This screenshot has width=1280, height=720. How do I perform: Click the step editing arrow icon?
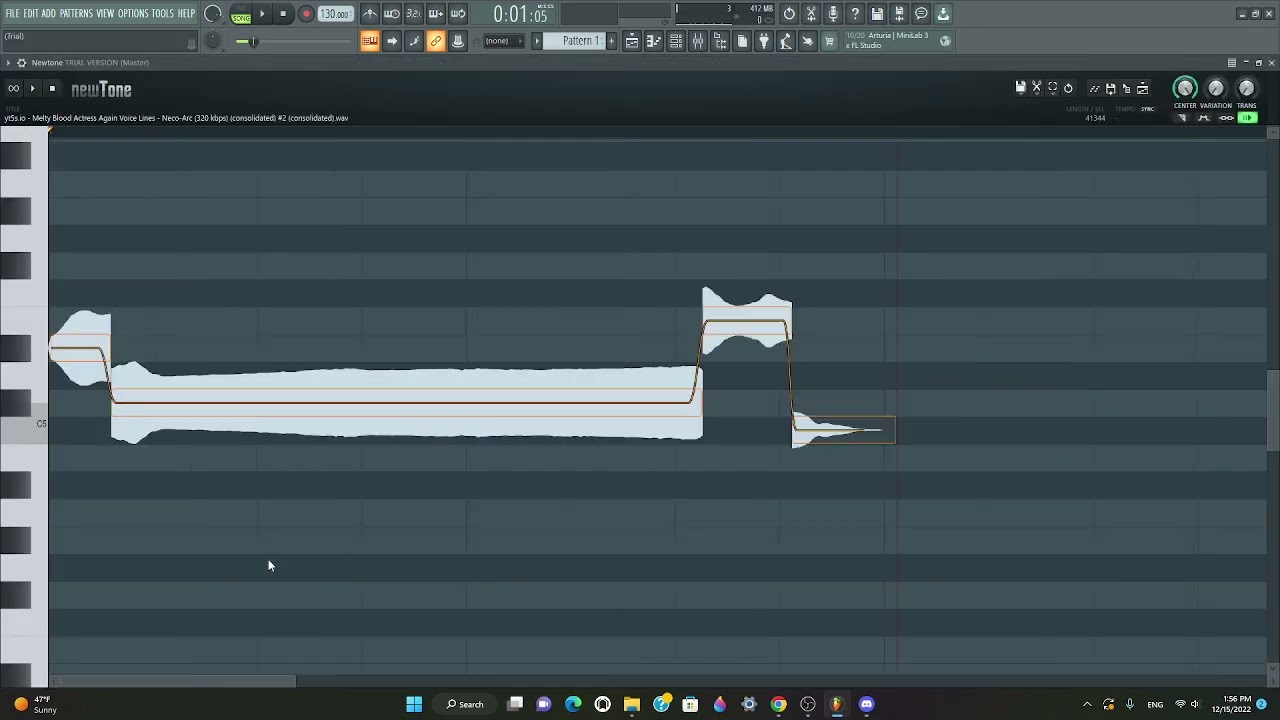pyautogui.click(x=392, y=41)
